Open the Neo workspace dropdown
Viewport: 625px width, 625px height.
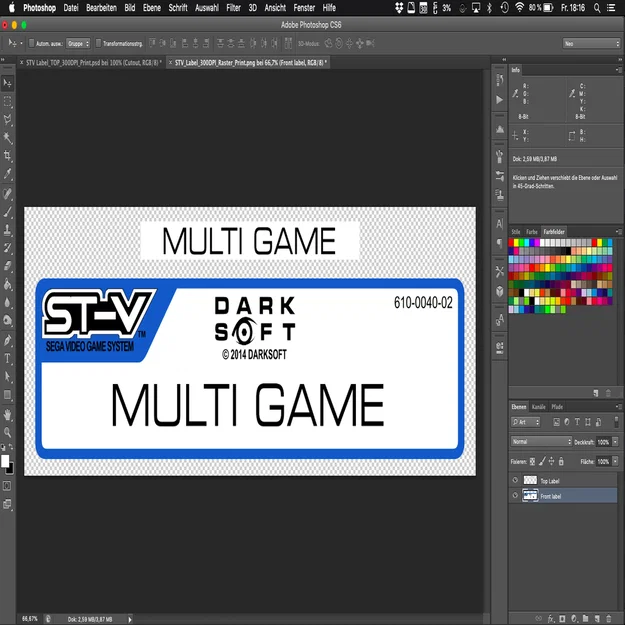point(592,43)
